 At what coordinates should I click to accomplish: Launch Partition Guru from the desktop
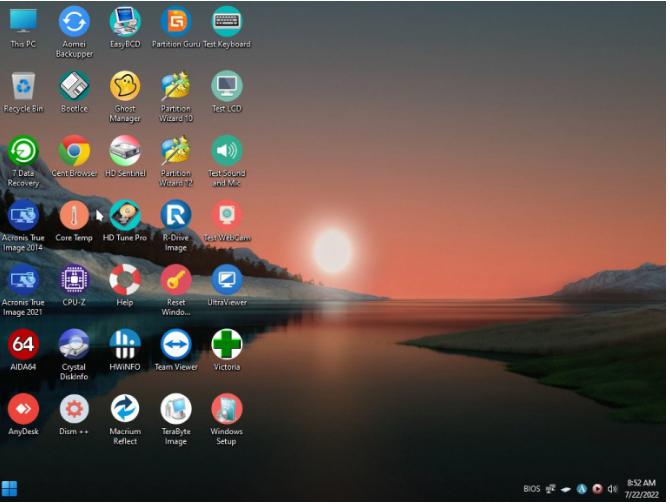[x=176, y=22]
